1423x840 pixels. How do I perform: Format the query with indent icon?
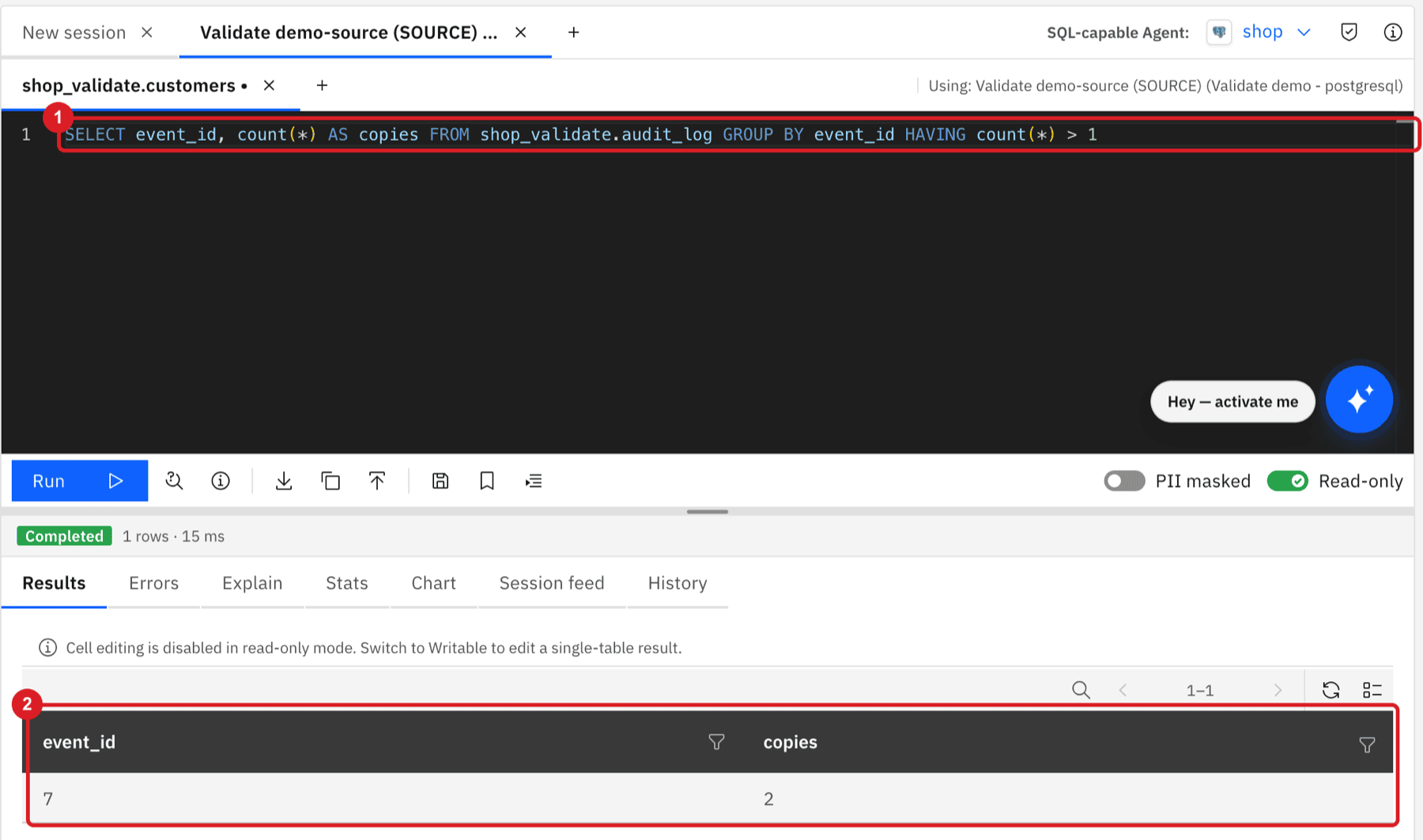[x=534, y=480]
